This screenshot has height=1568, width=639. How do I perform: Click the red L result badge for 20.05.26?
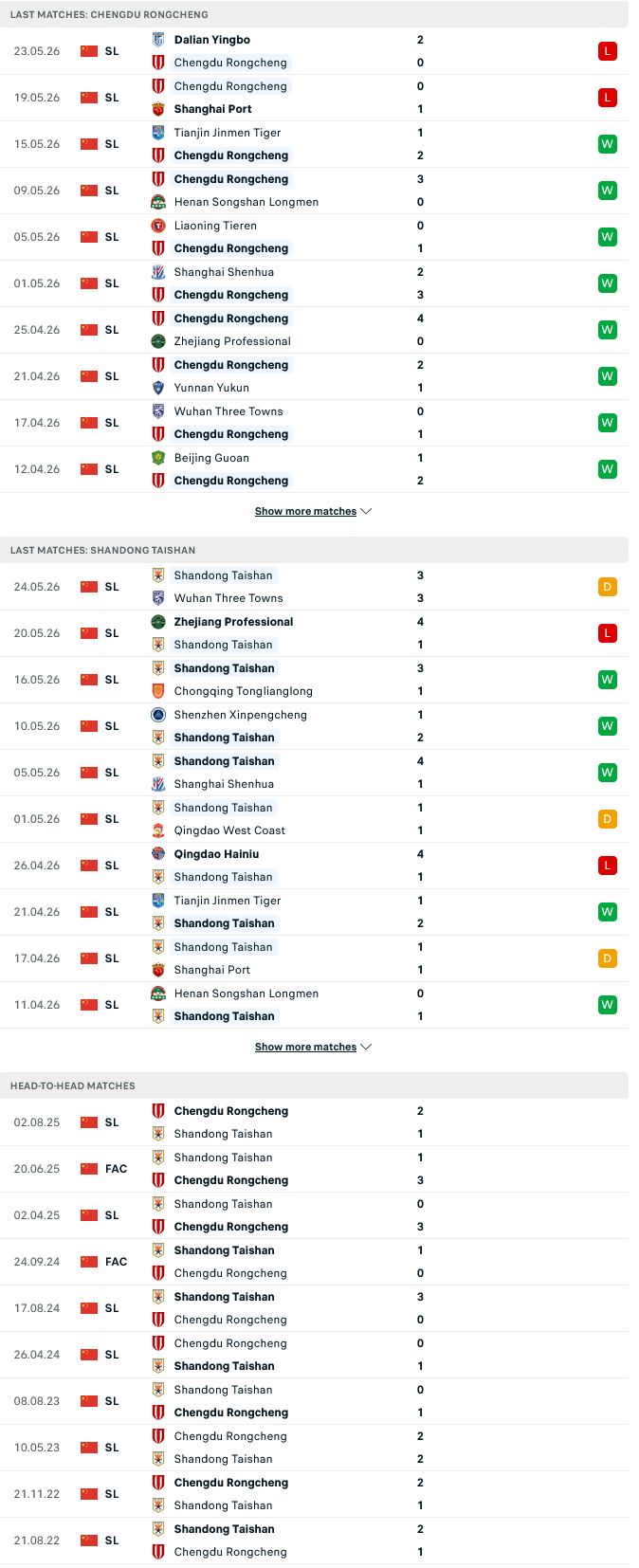tap(608, 633)
